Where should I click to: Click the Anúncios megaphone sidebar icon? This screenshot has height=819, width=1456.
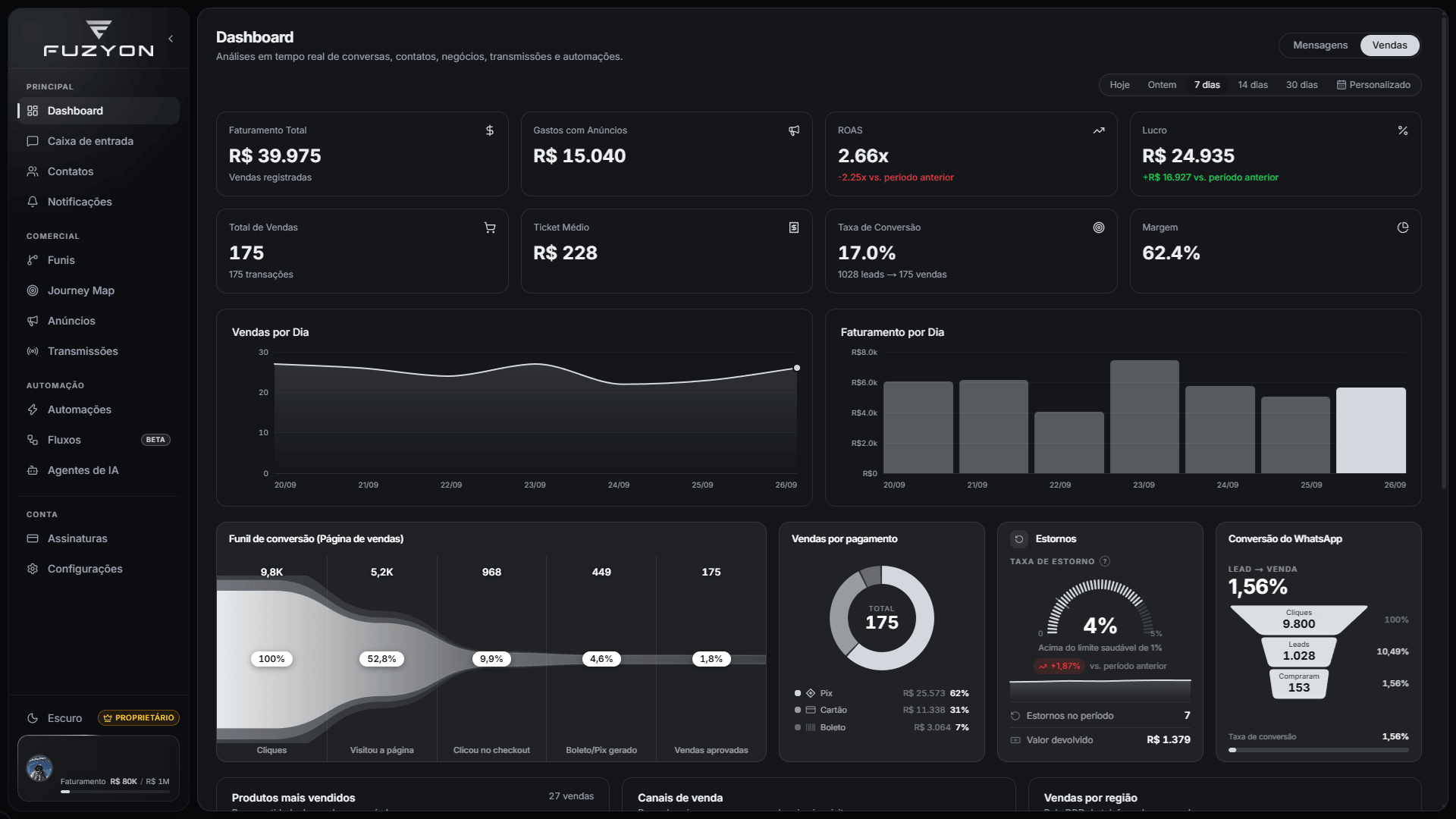point(33,321)
